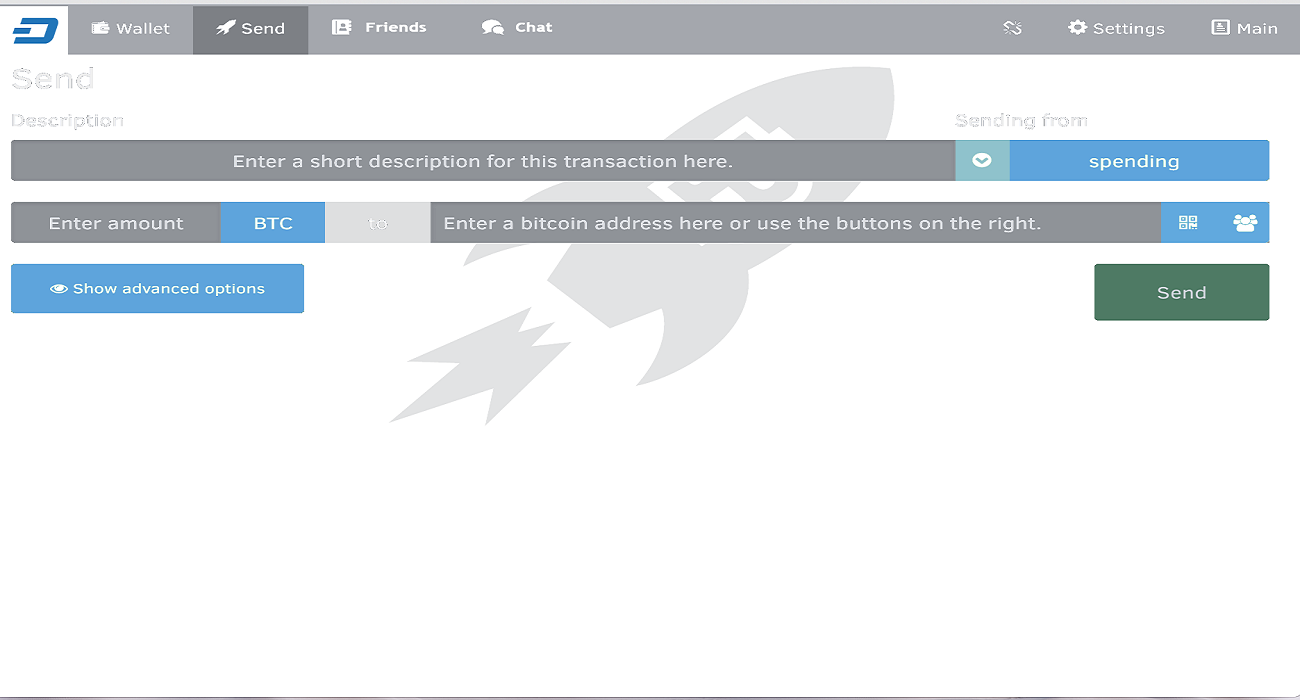Image resolution: width=1300 pixels, height=700 pixels.
Task: Switch to the Friends tab
Action: tap(379, 28)
